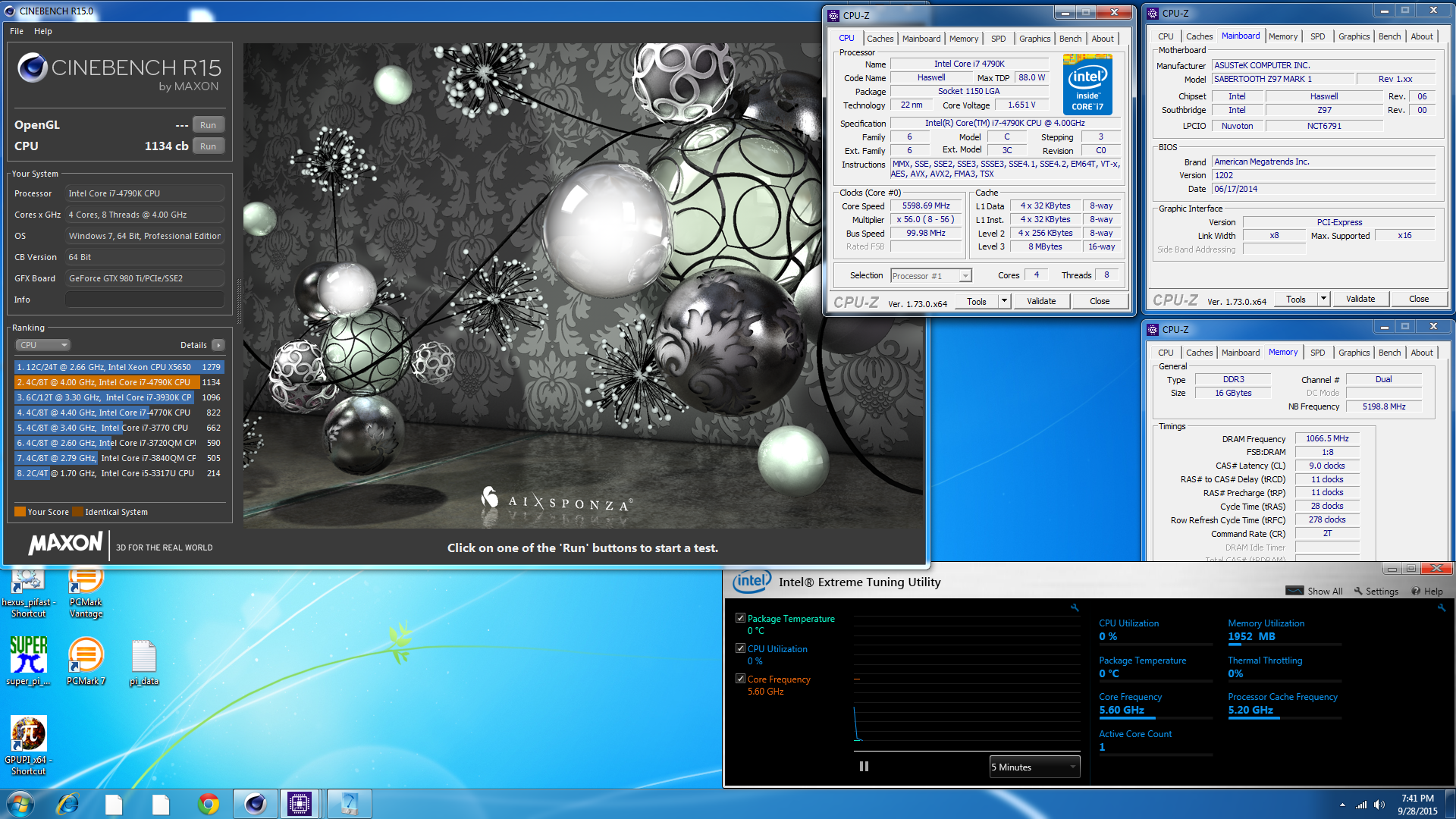1456x819 pixels.
Task: Open XTU Settings
Action: [1376, 591]
